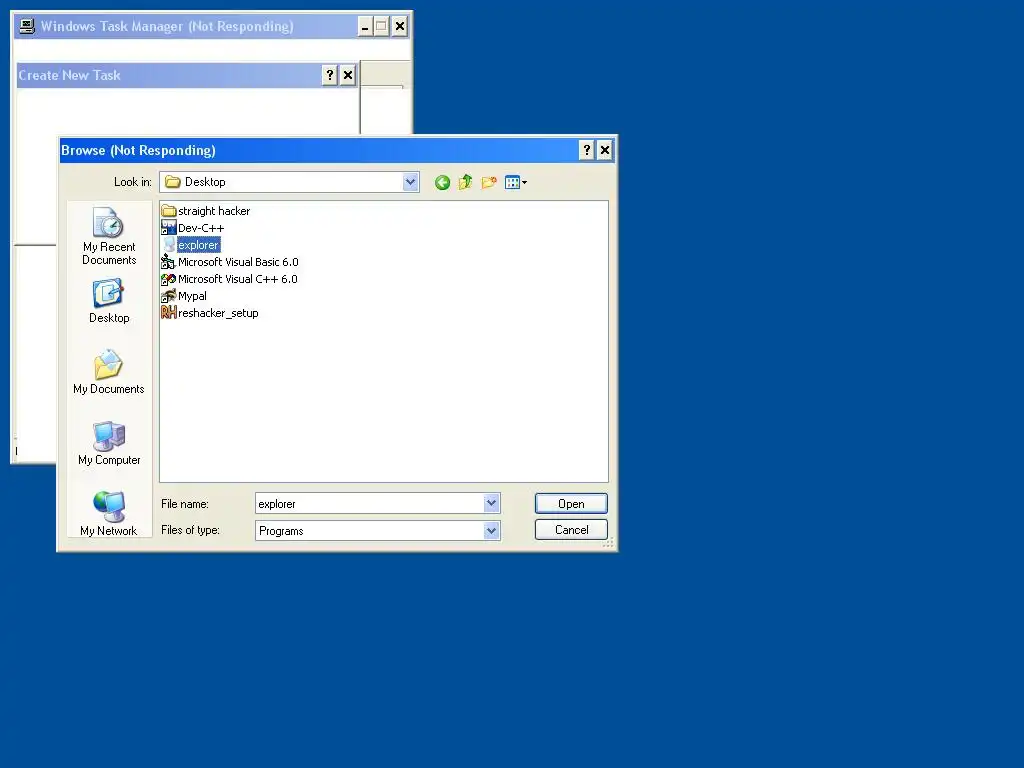Viewport: 1024px width, 768px height.
Task: Select the 'reshacker_setup' file name
Action: click(218, 313)
